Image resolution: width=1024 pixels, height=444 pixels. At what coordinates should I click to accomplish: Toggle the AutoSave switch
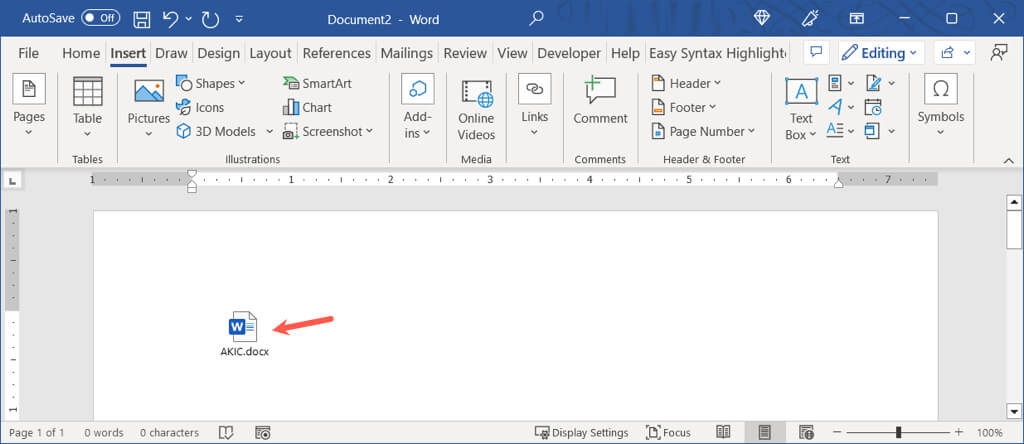pyautogui.click(x=101, y=18)
